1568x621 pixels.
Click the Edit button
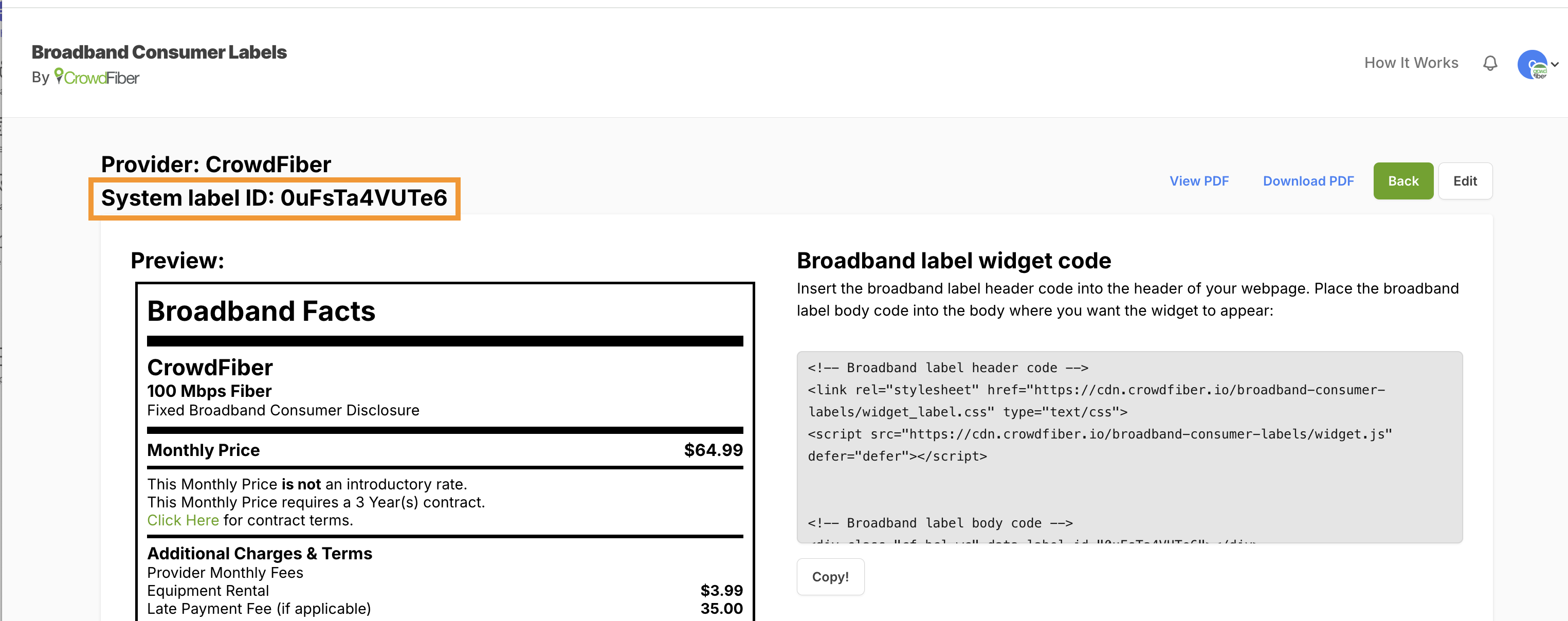click(x=1465, y=180)
